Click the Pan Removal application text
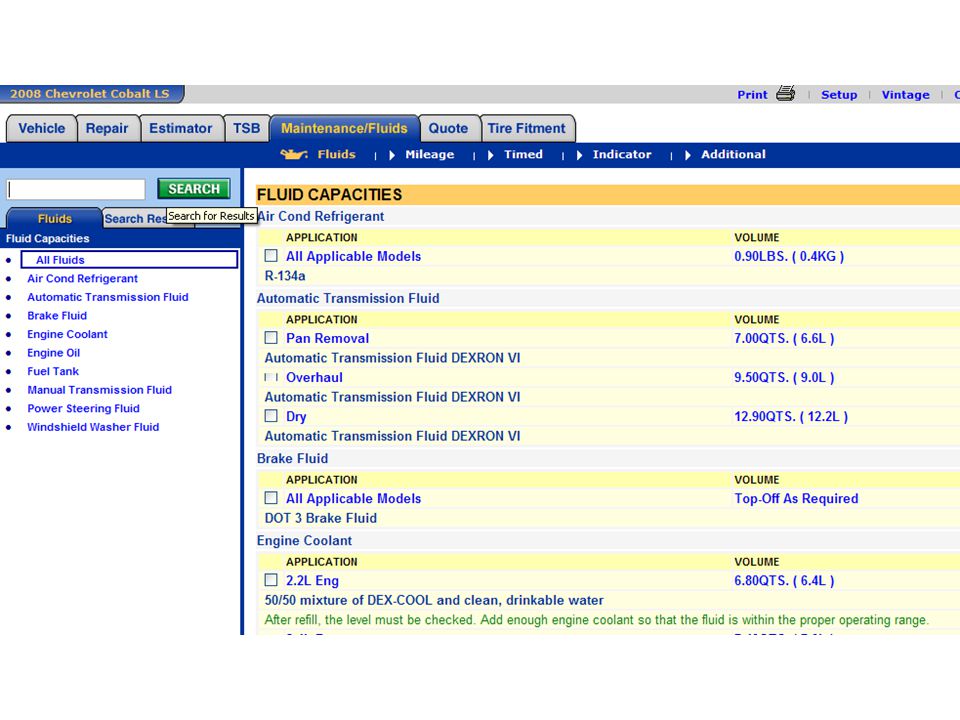 pos(328,338)
